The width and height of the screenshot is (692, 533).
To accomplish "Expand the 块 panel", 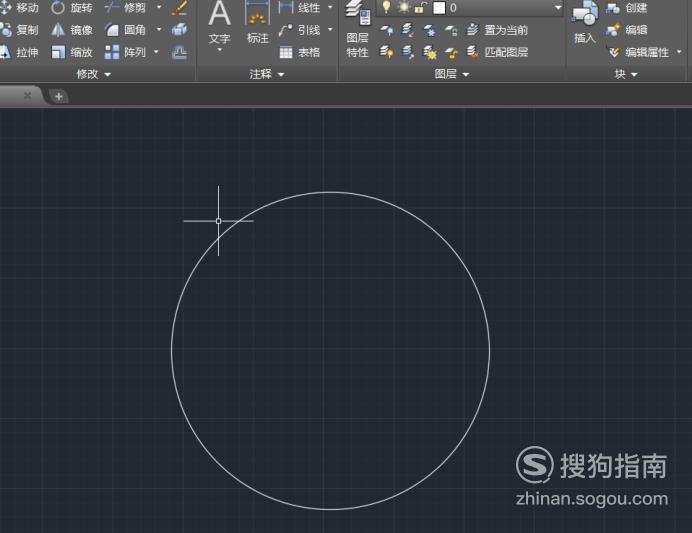I will click(x=626, y=74).
